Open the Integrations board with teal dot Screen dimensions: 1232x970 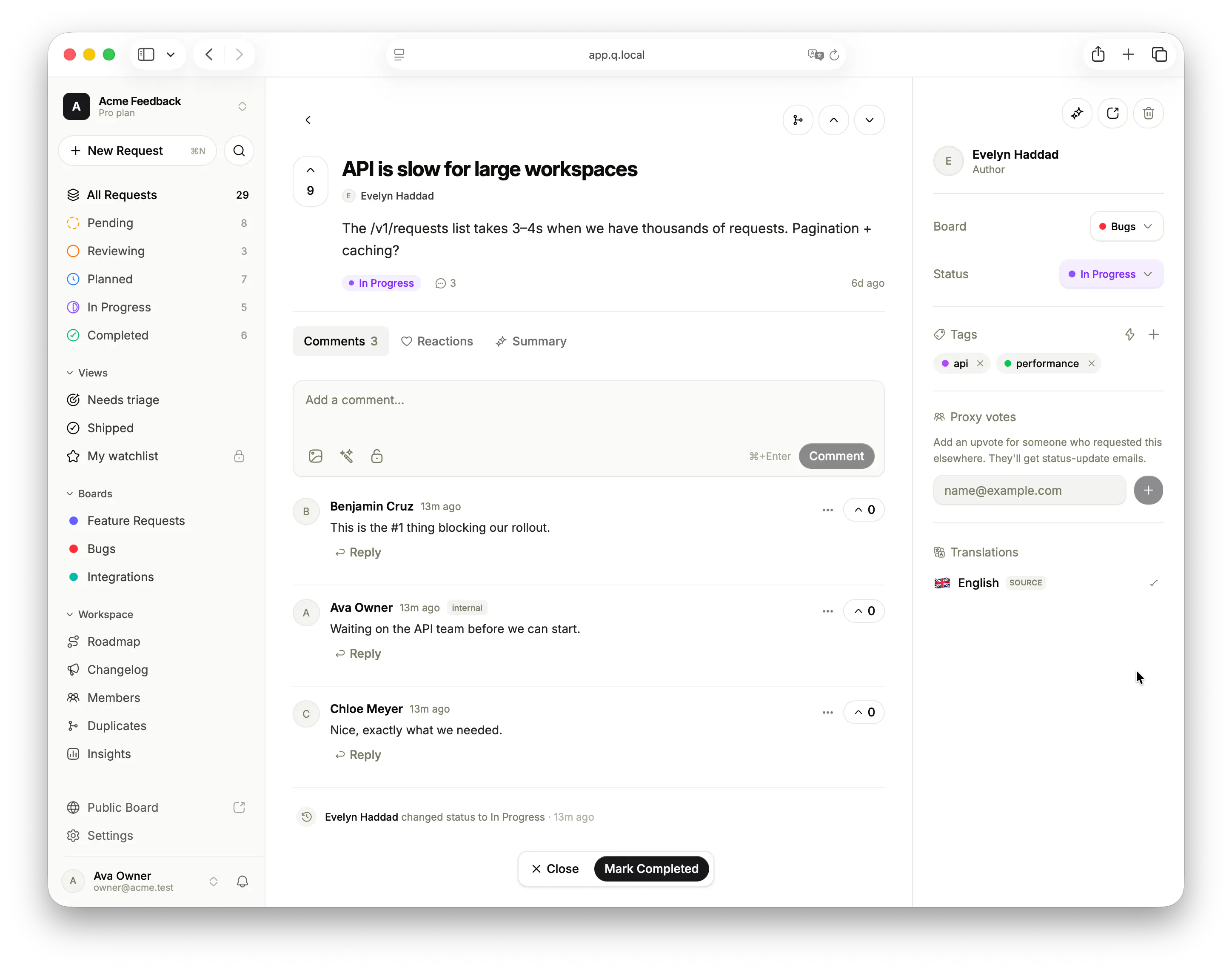157,576
